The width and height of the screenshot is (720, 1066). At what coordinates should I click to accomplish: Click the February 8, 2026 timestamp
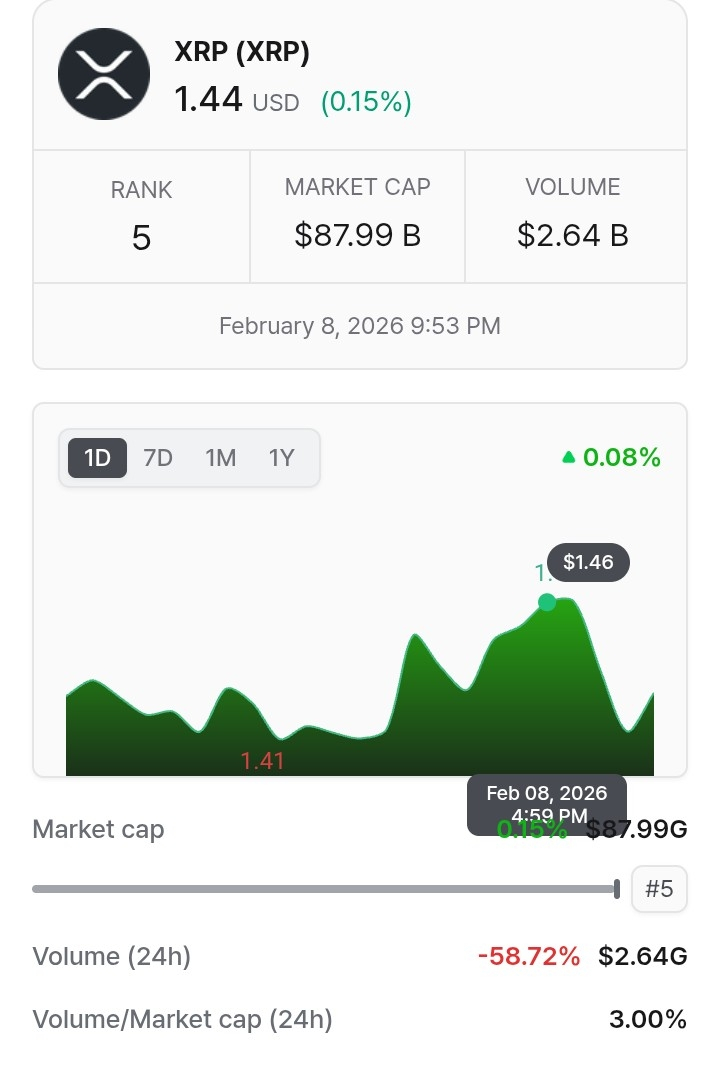(x=360, y=326)
